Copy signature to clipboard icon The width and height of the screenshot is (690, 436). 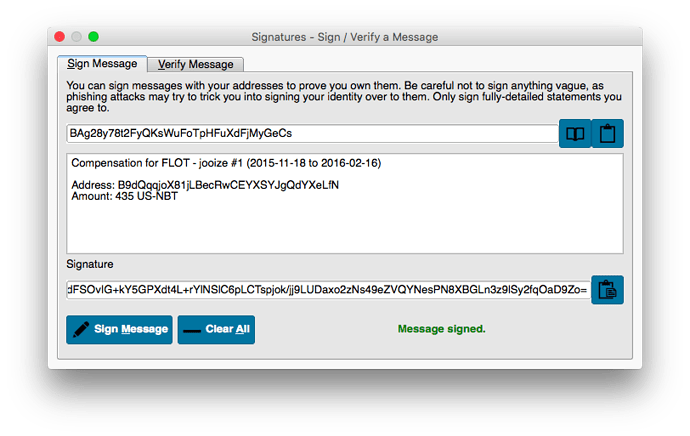pos(607,290)
